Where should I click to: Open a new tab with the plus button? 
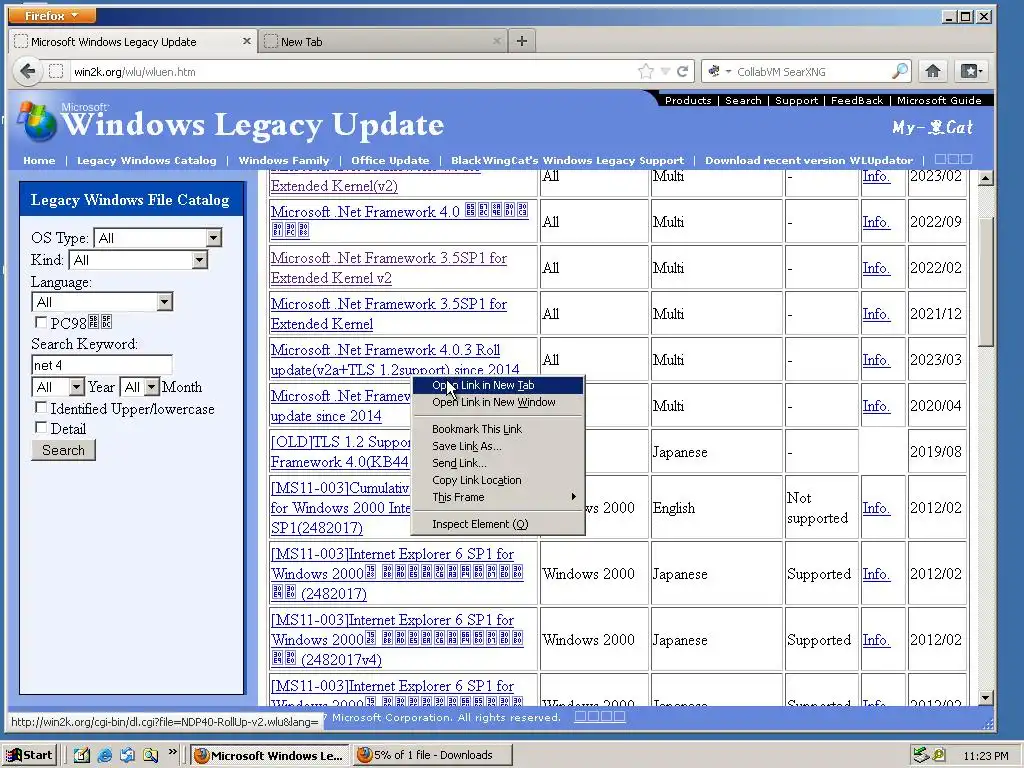[521, 41]
